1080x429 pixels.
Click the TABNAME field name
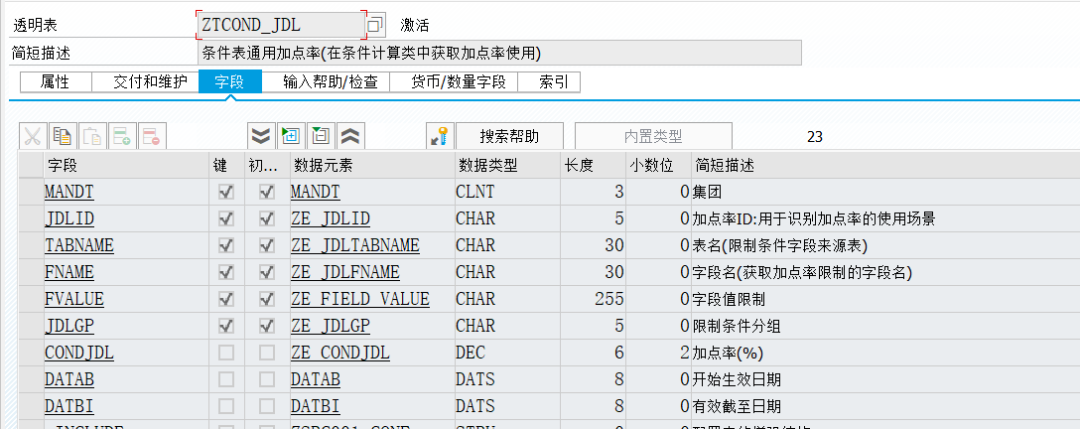(x=79, y=246)
